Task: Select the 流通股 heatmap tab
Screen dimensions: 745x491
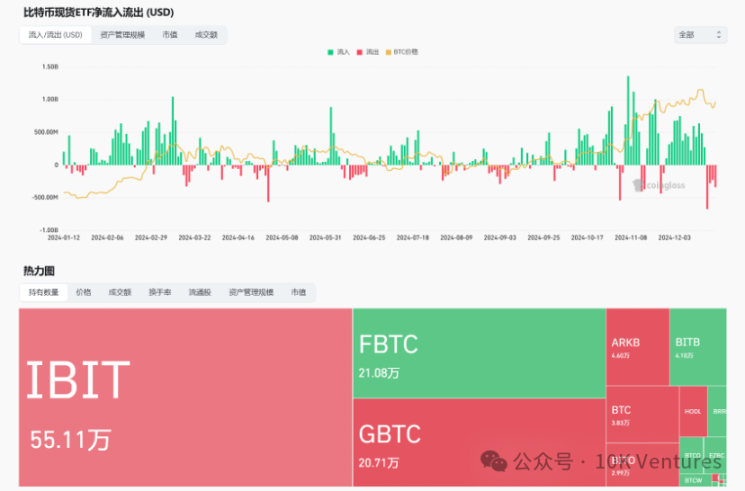Action: 200,292
